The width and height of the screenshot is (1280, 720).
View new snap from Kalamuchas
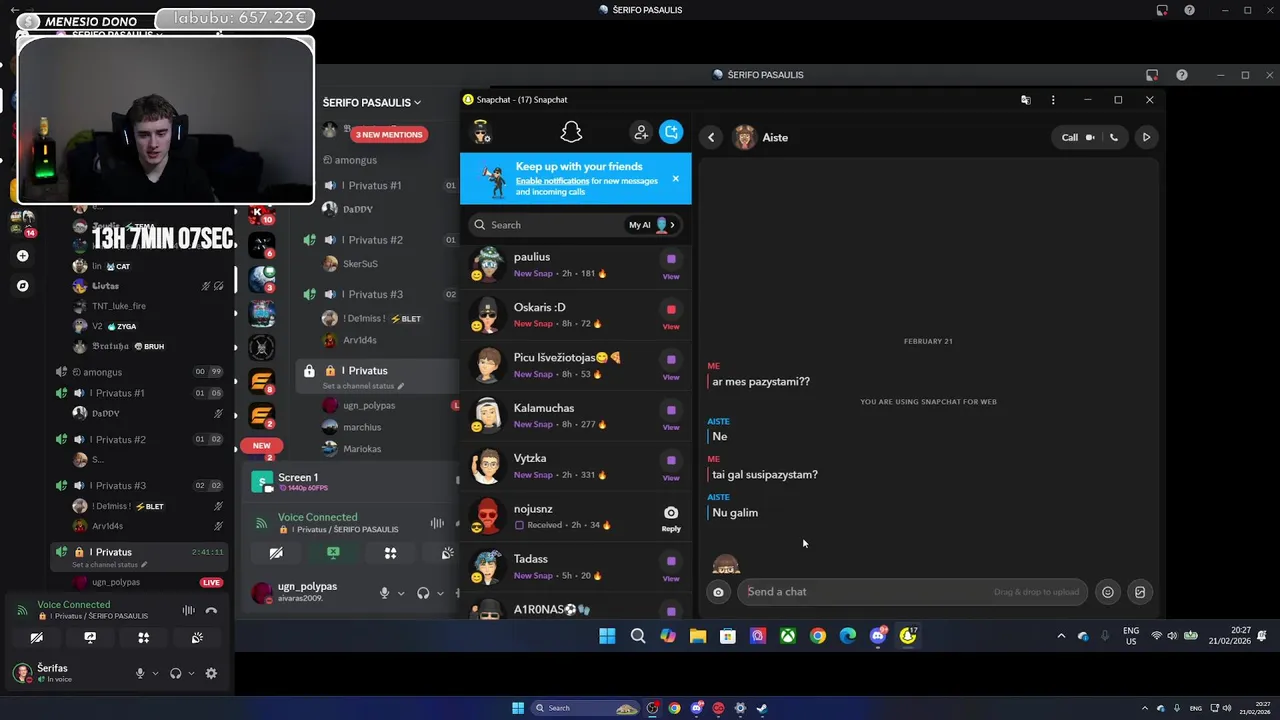pyautogui.click(x=671, y=417)
